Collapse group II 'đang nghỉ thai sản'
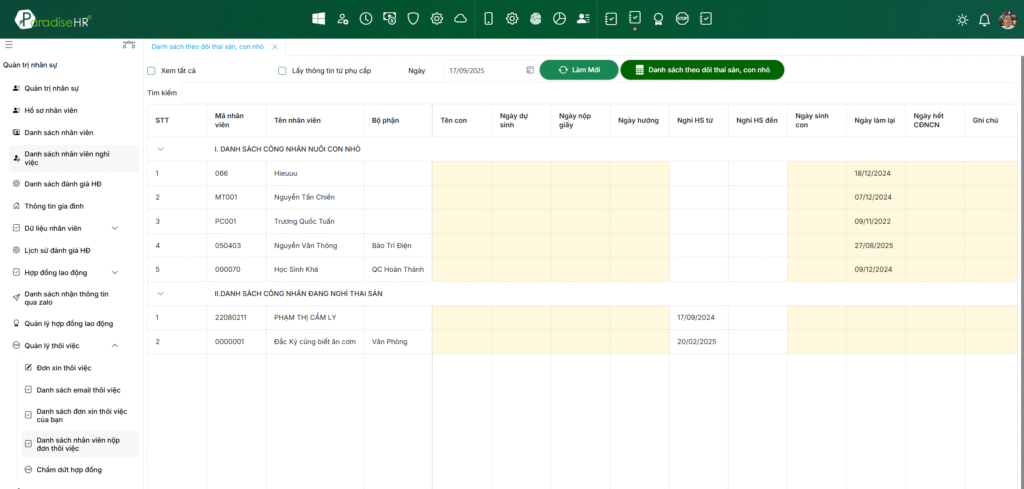1024x489 pixels. point(161,293)
